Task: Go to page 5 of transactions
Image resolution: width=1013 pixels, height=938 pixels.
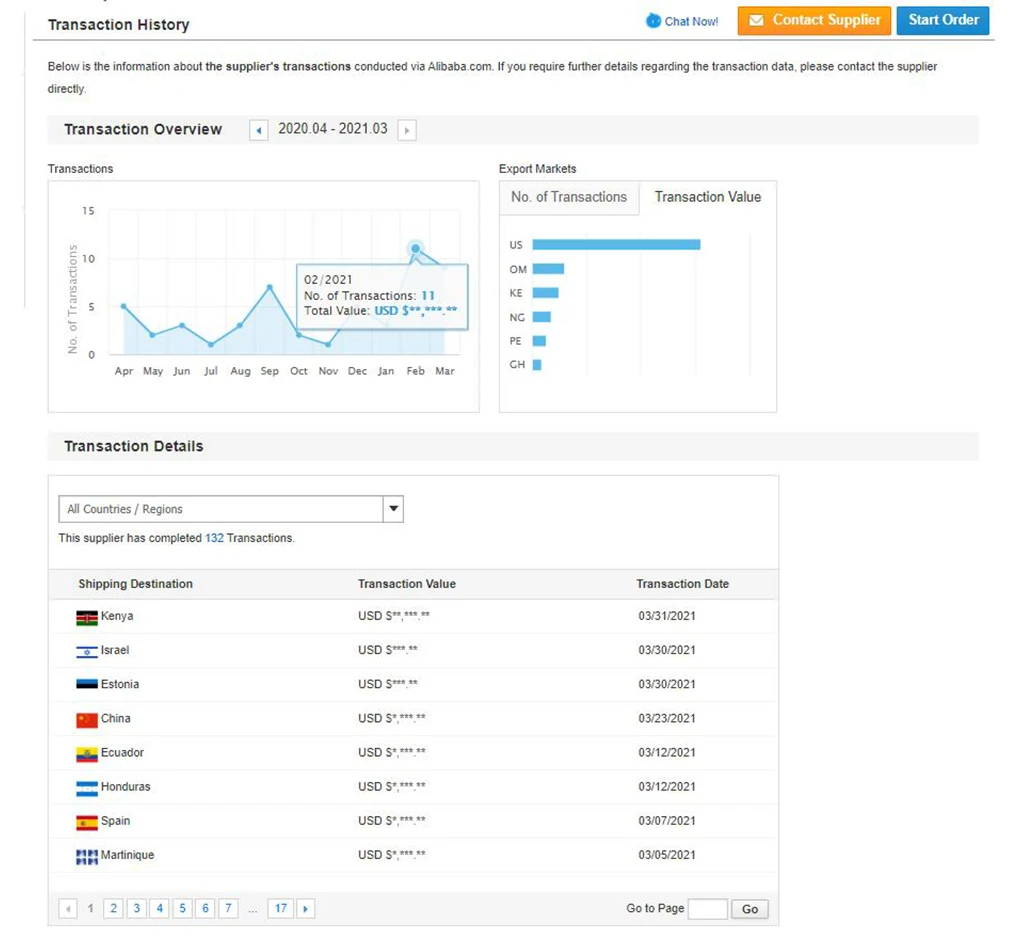Action: point(182,908)
